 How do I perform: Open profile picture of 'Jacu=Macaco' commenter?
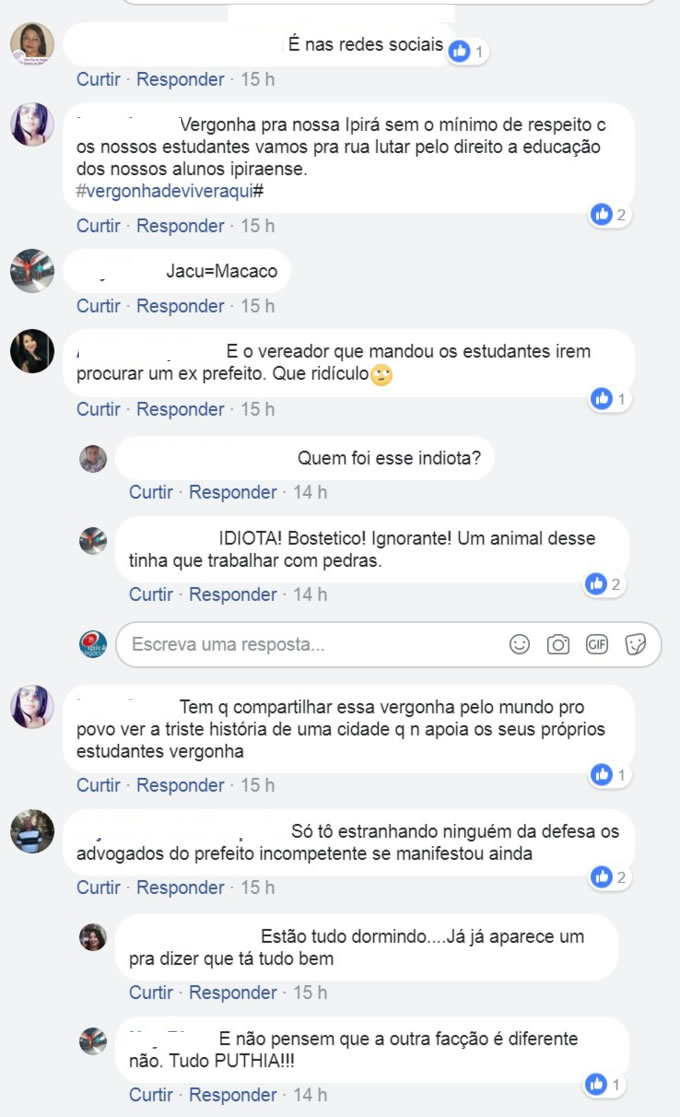[x=32, y=271]
